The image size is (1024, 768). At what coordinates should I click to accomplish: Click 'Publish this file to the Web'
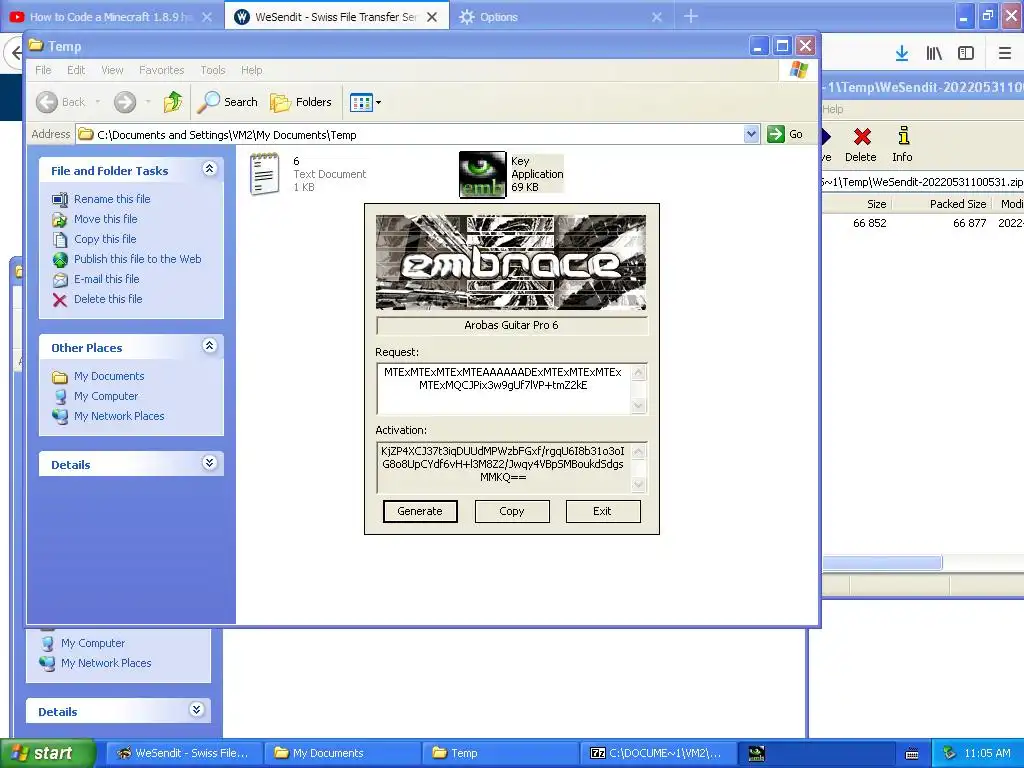[x=137, y=259]
